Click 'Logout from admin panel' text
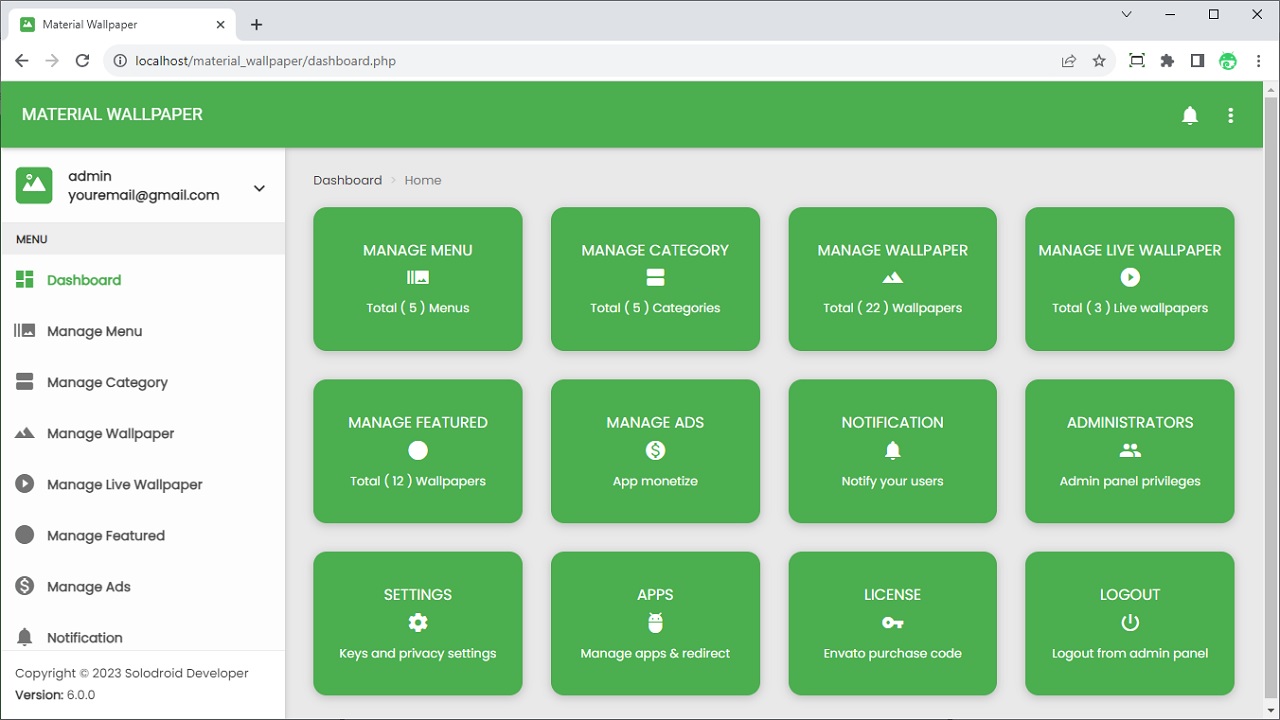 [1130, 653]
